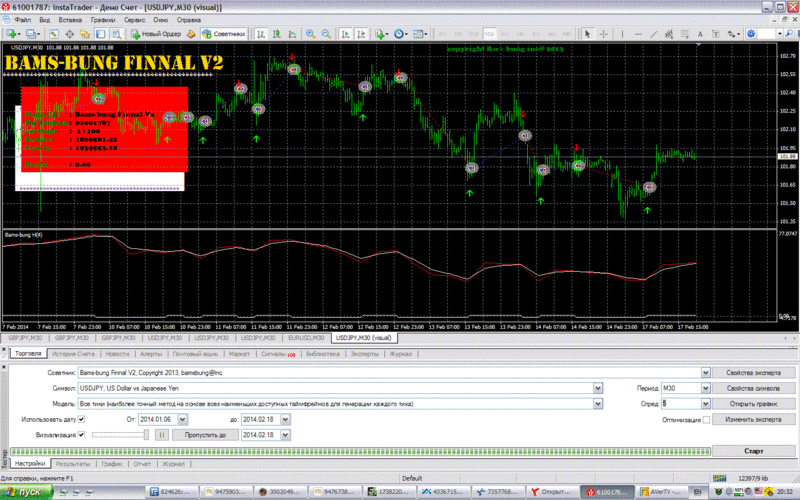Click the Изменить эксперта button
Image resolution: width=800 pixels, height=500 pixels.
point(754,419)
